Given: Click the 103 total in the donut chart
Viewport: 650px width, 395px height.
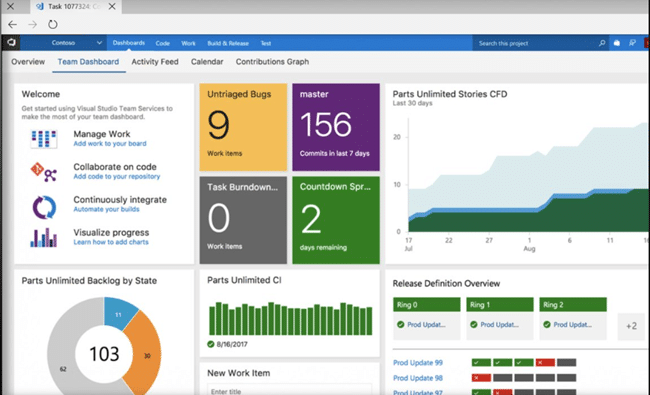Looking at the screenshot, I should (104, 354).
